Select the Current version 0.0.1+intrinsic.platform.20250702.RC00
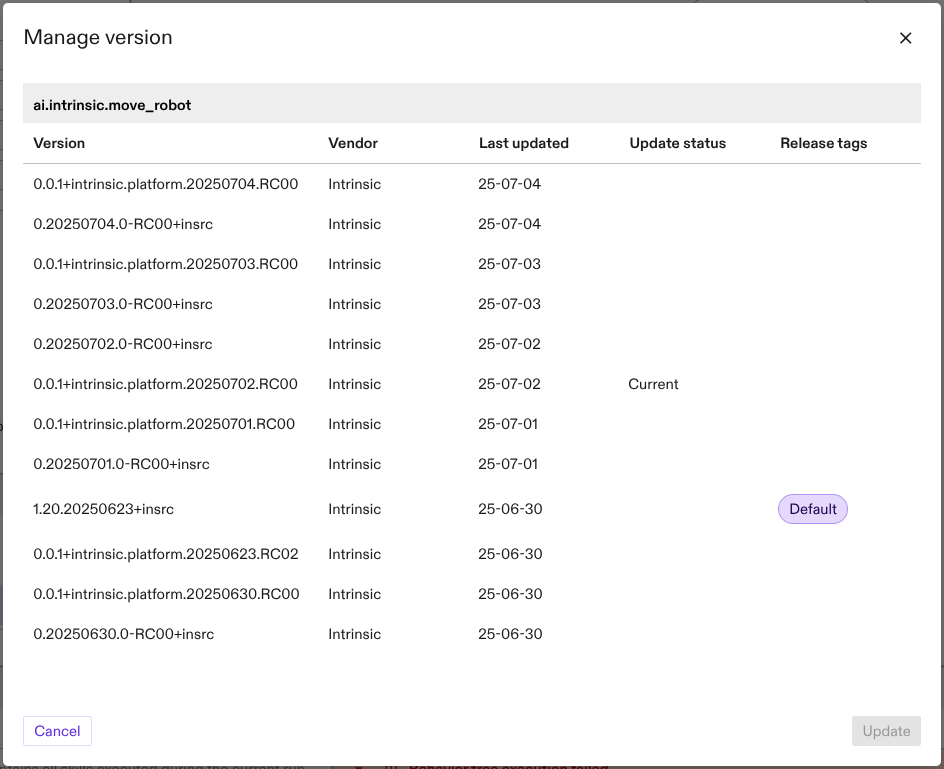 pos(166,384)
